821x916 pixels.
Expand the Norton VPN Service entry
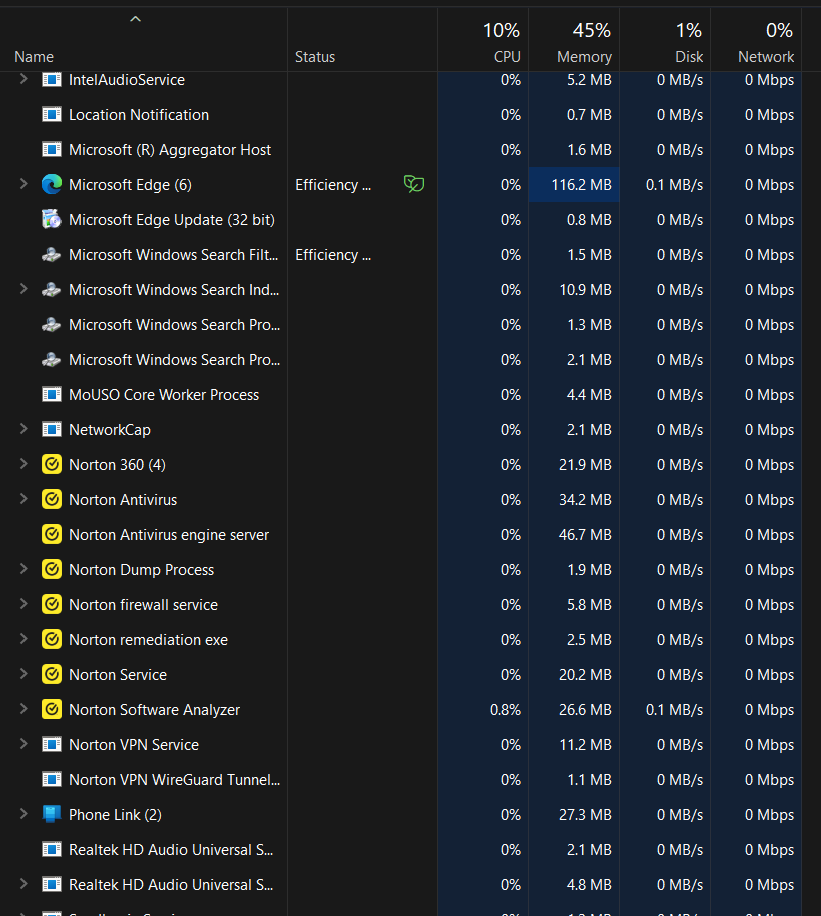coord(24,745)
